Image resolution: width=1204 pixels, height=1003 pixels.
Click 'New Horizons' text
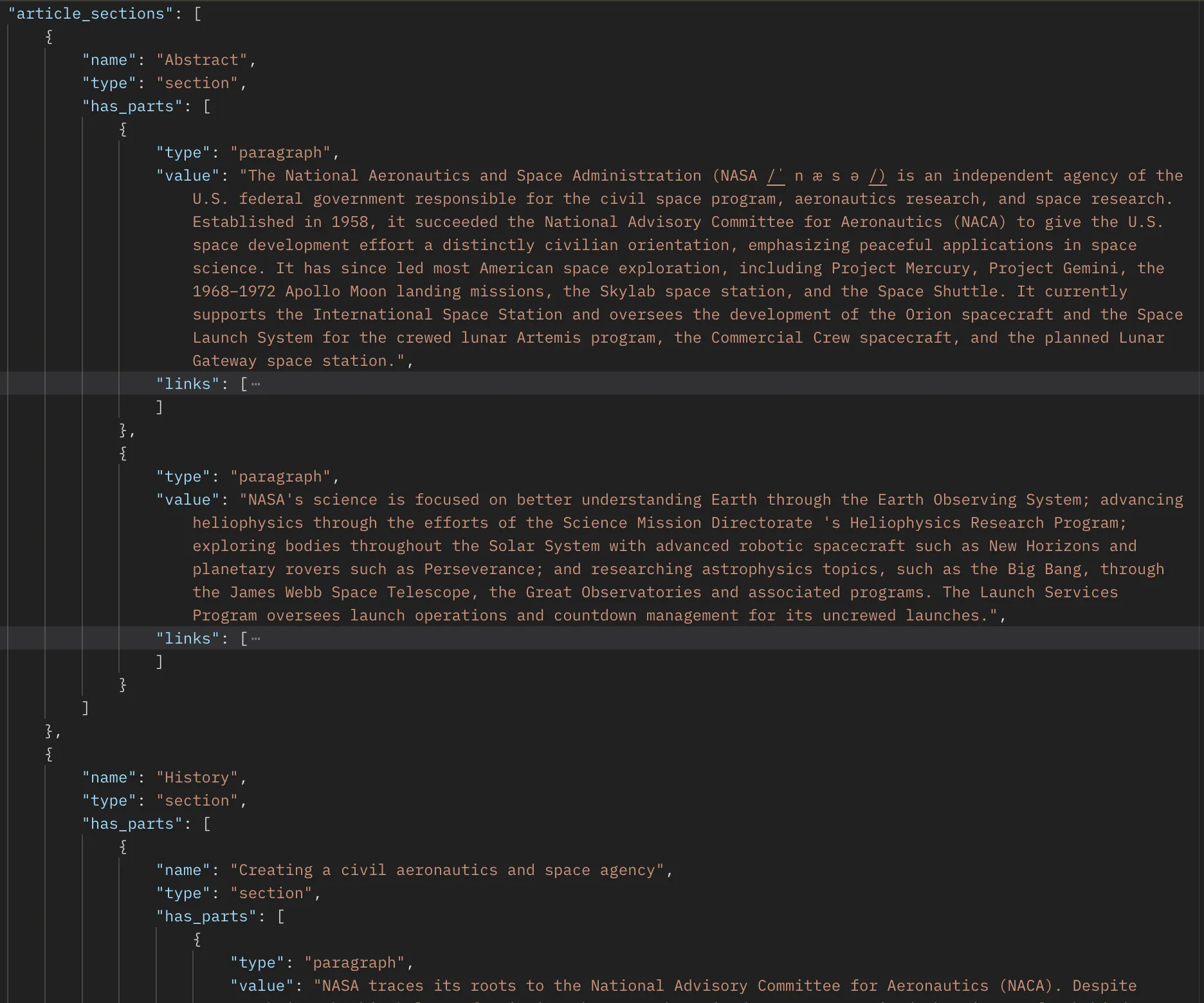coord(1044,546)
